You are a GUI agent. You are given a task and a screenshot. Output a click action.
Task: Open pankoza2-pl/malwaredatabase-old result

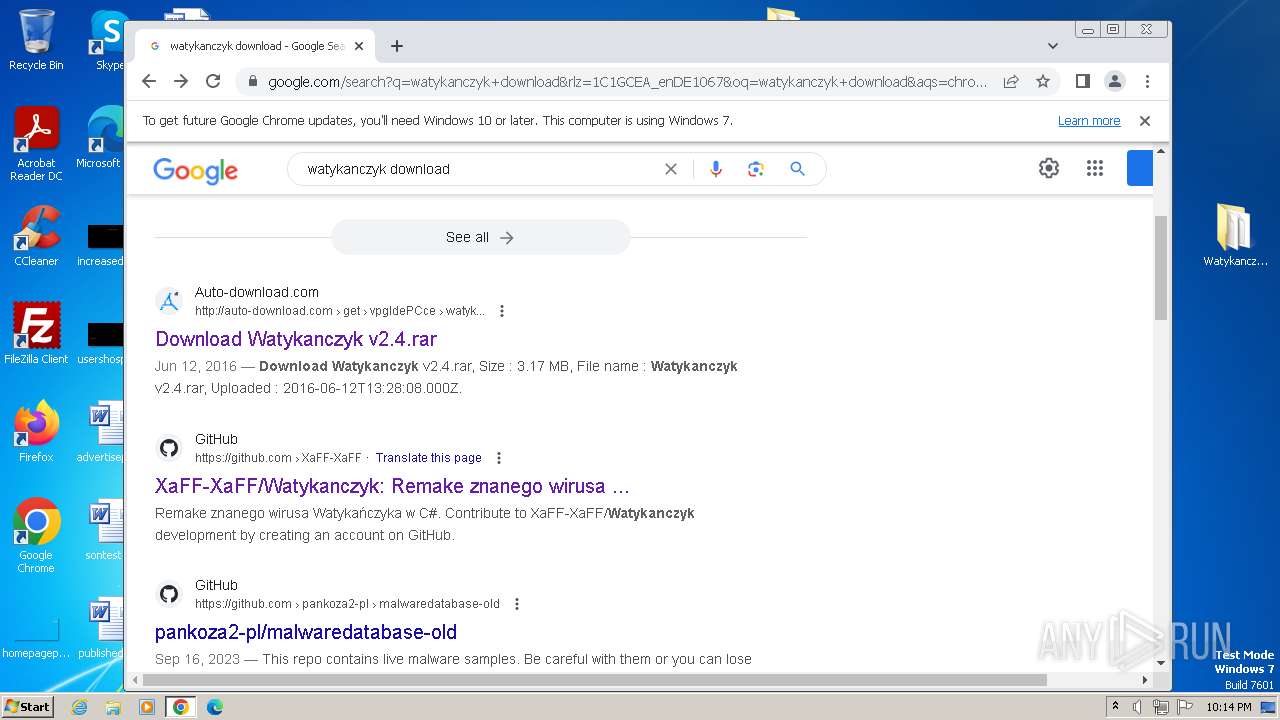click(x=306, y=632)
